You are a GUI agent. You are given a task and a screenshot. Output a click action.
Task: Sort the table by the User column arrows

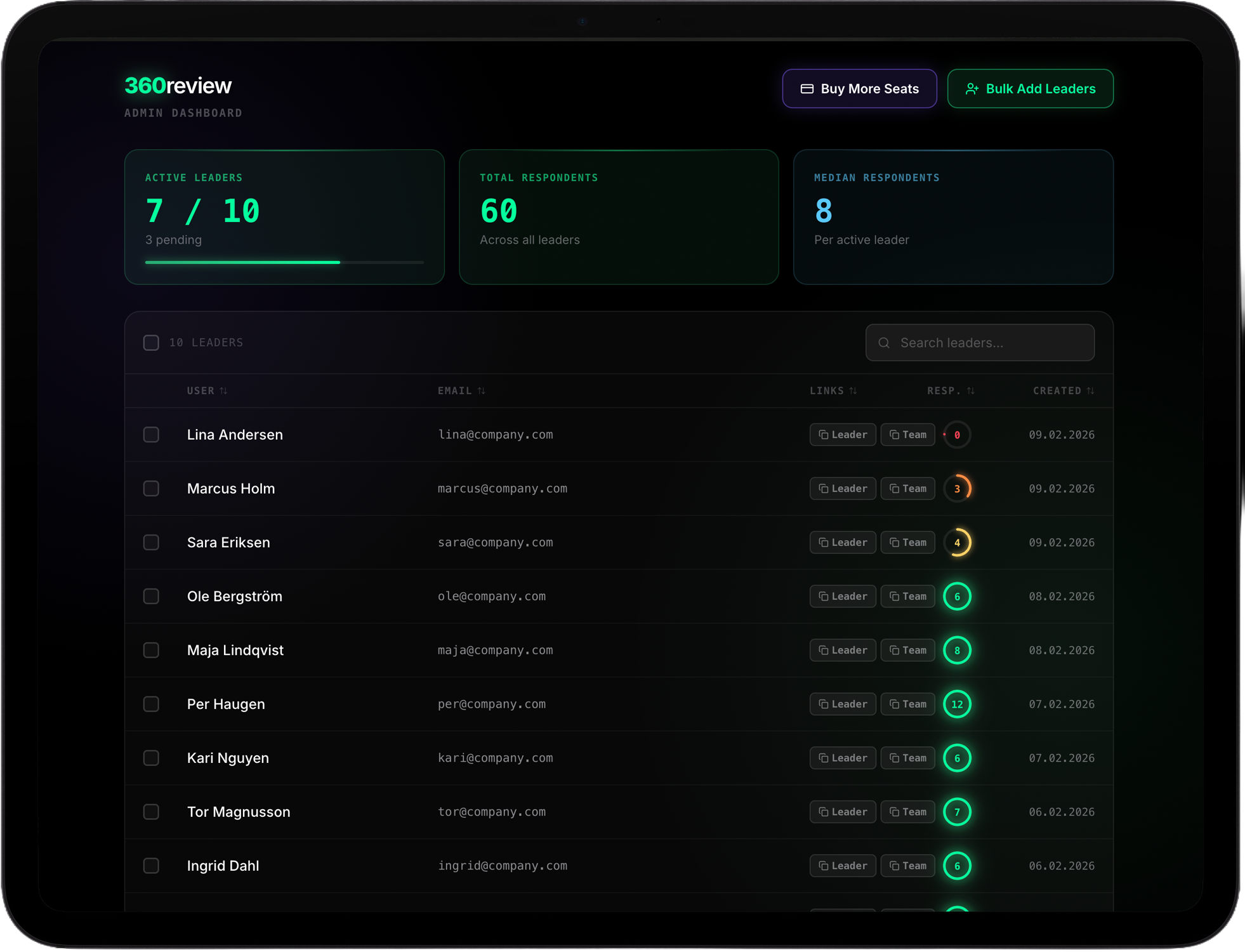pyautogui.click(x=223, y=391)
